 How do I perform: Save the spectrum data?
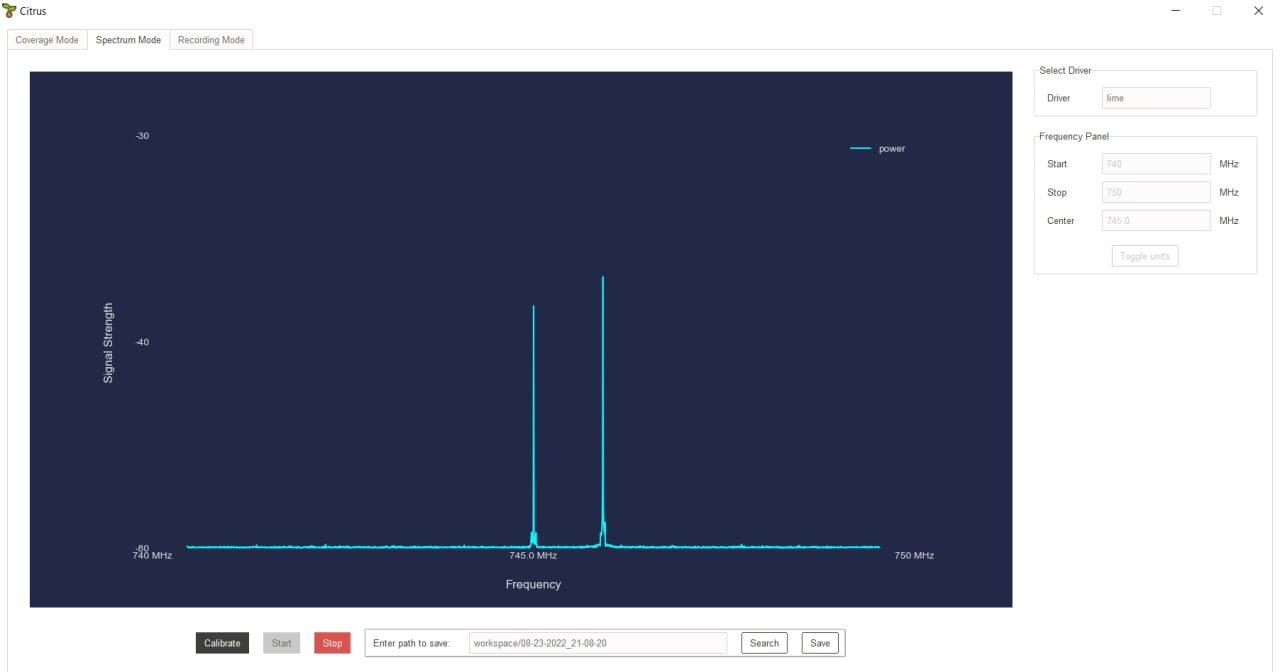[x=820, y=643]
